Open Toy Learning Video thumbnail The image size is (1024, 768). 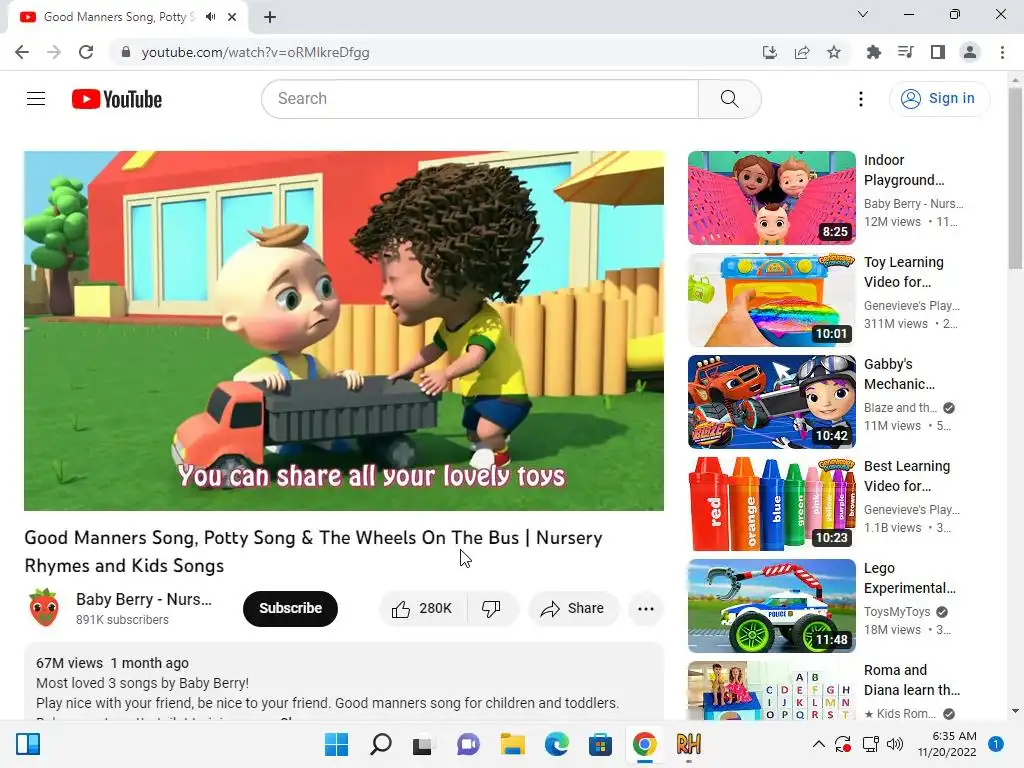772,300
